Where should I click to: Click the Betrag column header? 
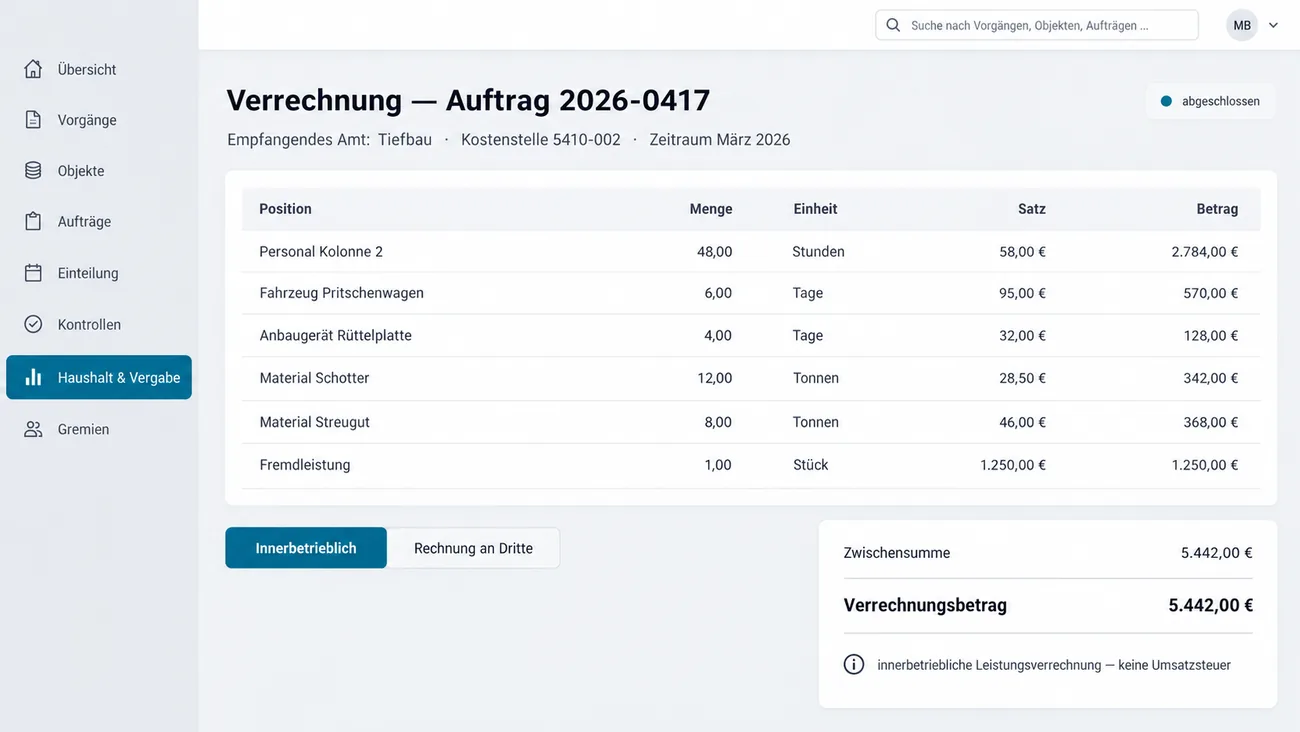[x=1217, y=209]
